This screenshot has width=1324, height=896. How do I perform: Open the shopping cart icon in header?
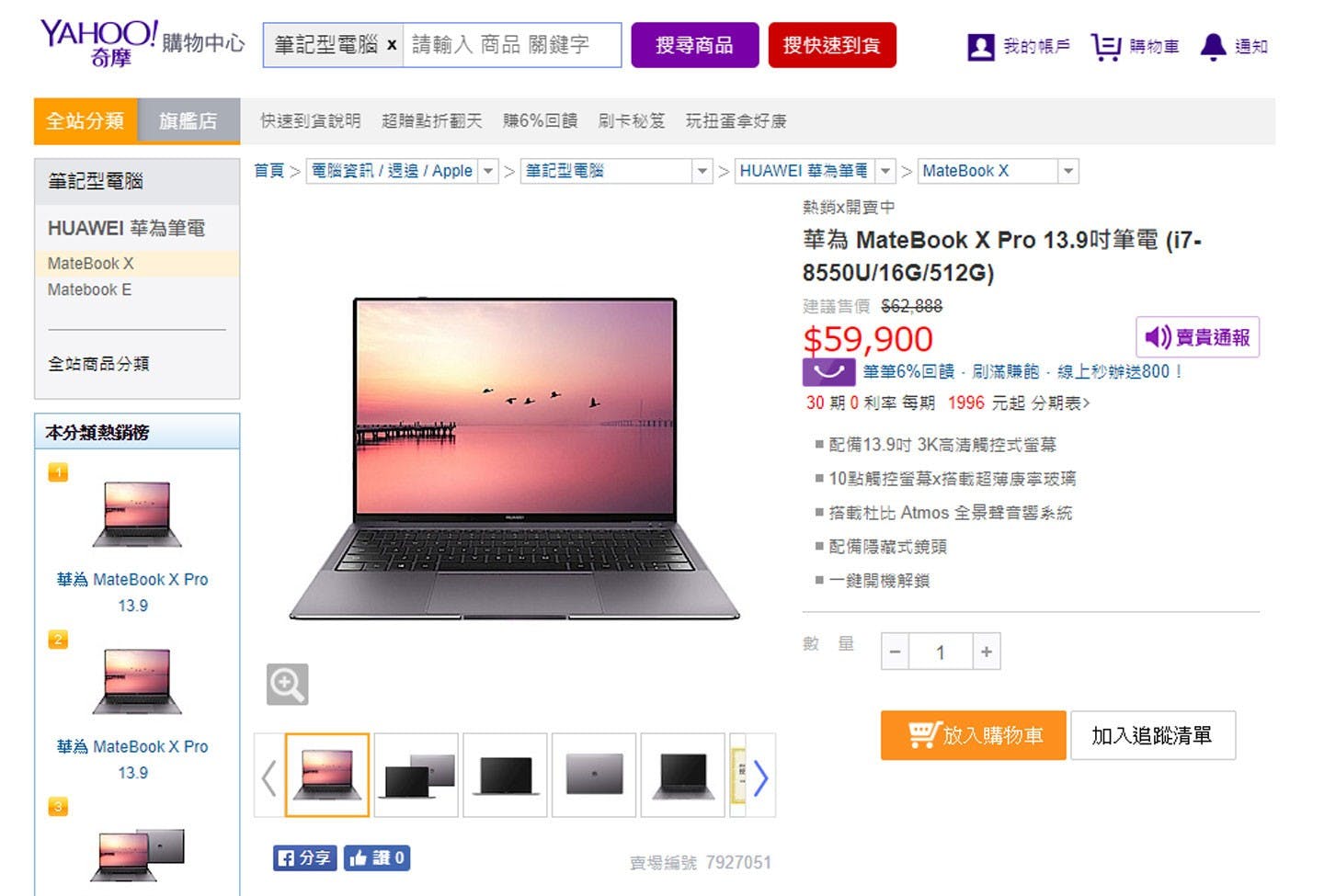coord(1106,46)
